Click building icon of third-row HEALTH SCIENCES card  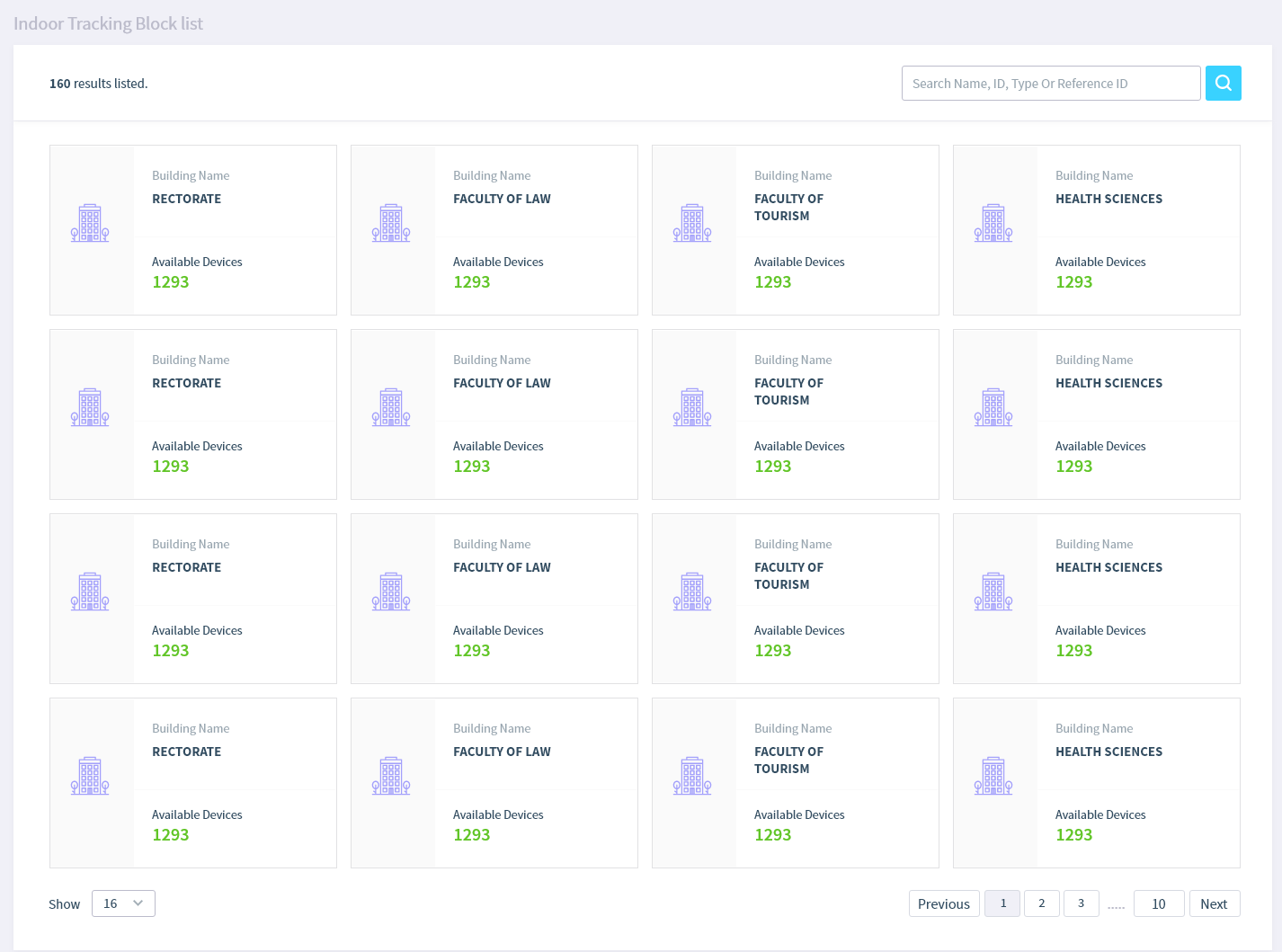point(993,592)
